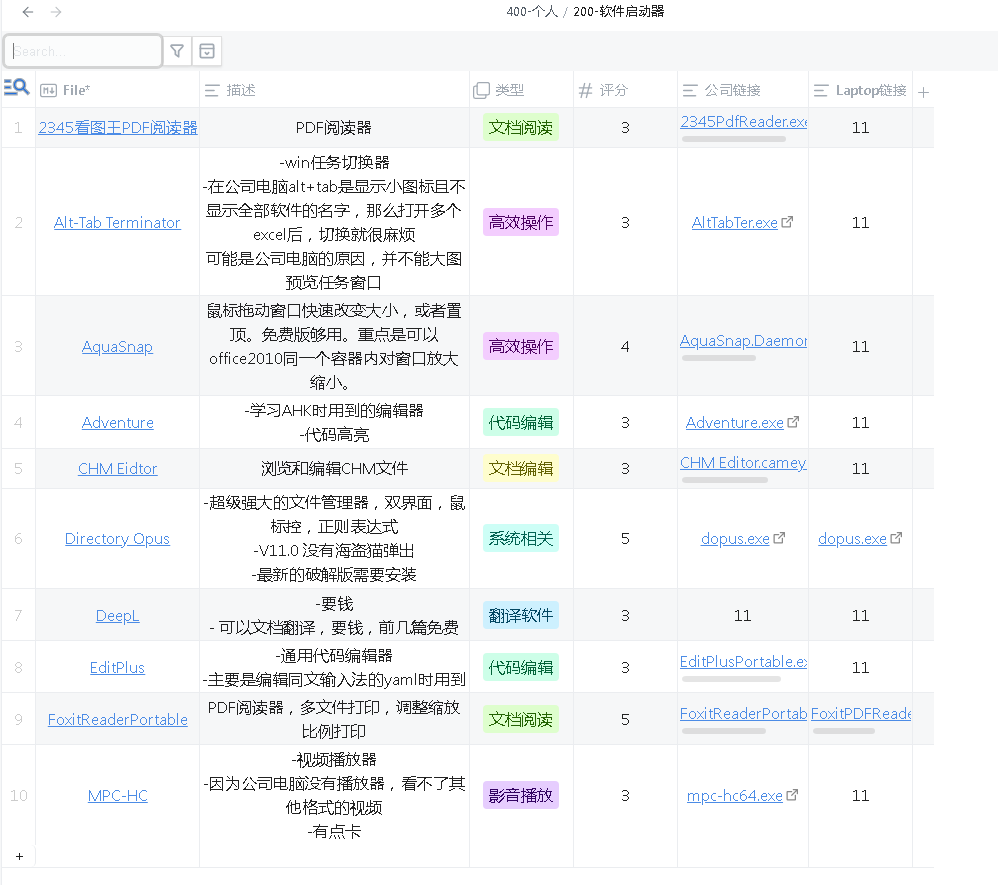This screenshot has width=998, height=885.
Task: Open Adventure.exe company link
Action: point(734,422)
